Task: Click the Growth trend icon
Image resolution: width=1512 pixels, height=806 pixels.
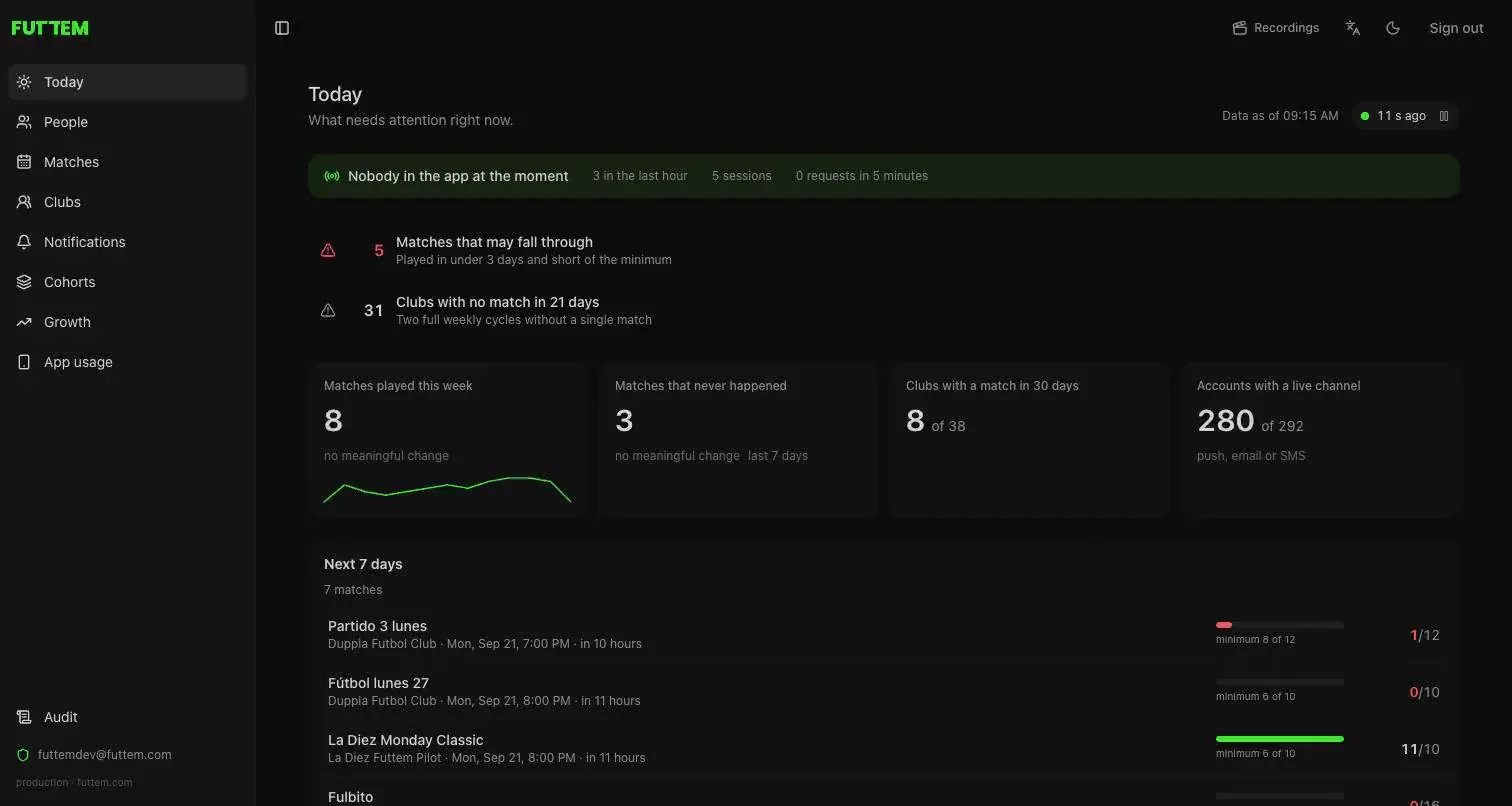Action: (24, 322)
